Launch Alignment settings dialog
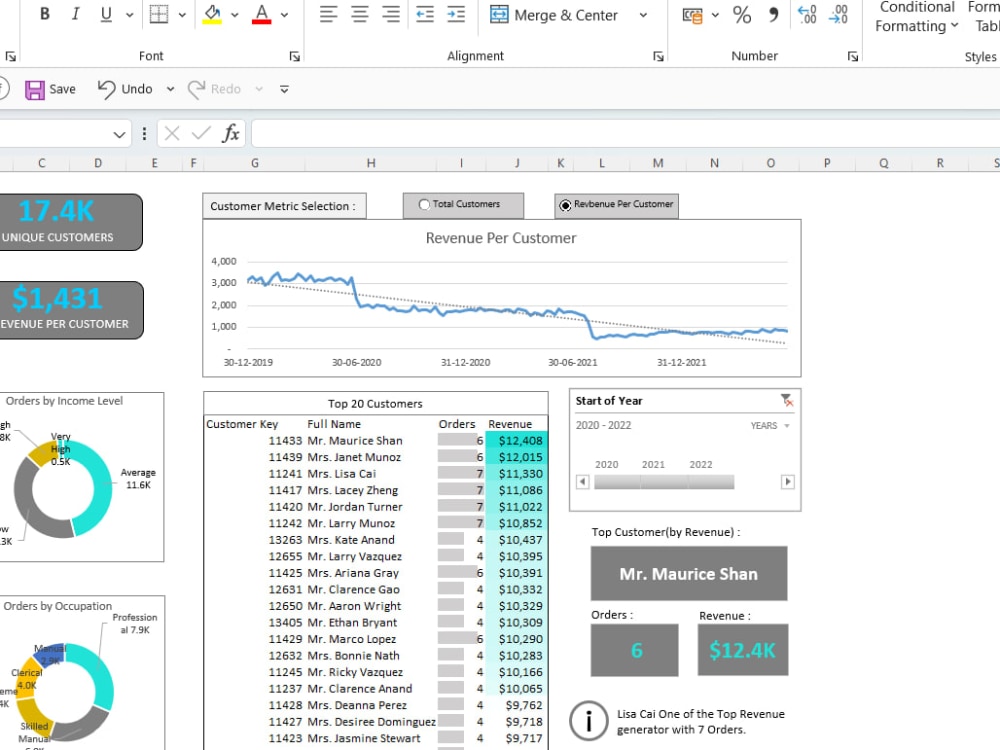Viewport: 1000px width, 750px height. [658, 57]
